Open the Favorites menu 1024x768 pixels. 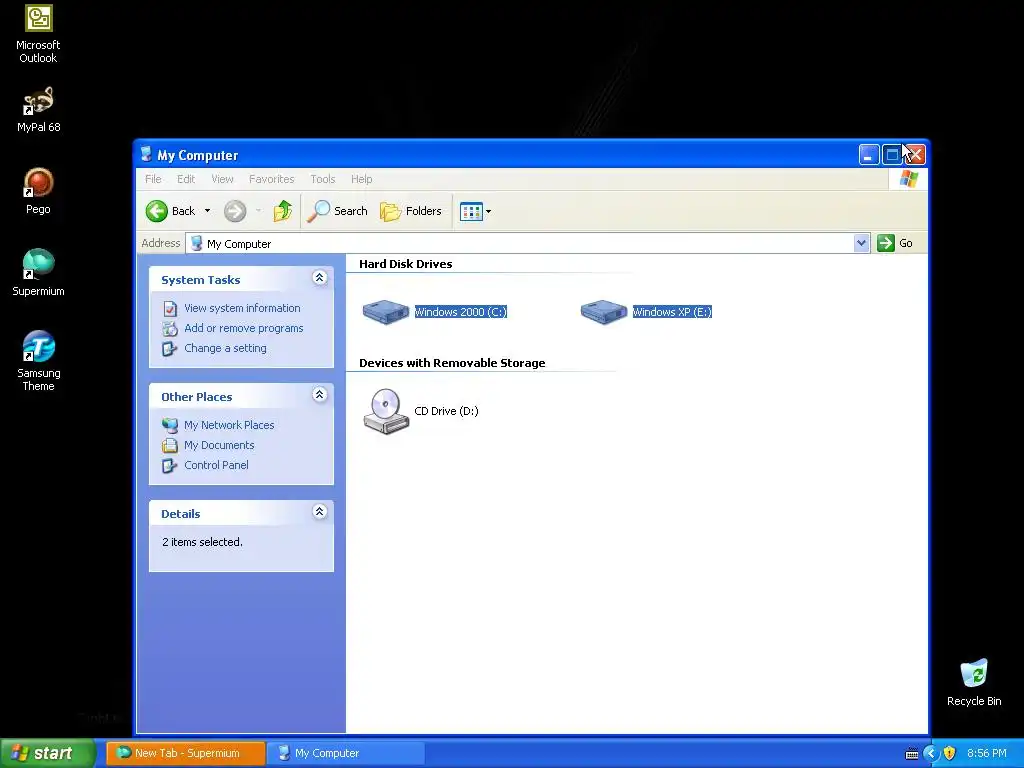point(271,179)
